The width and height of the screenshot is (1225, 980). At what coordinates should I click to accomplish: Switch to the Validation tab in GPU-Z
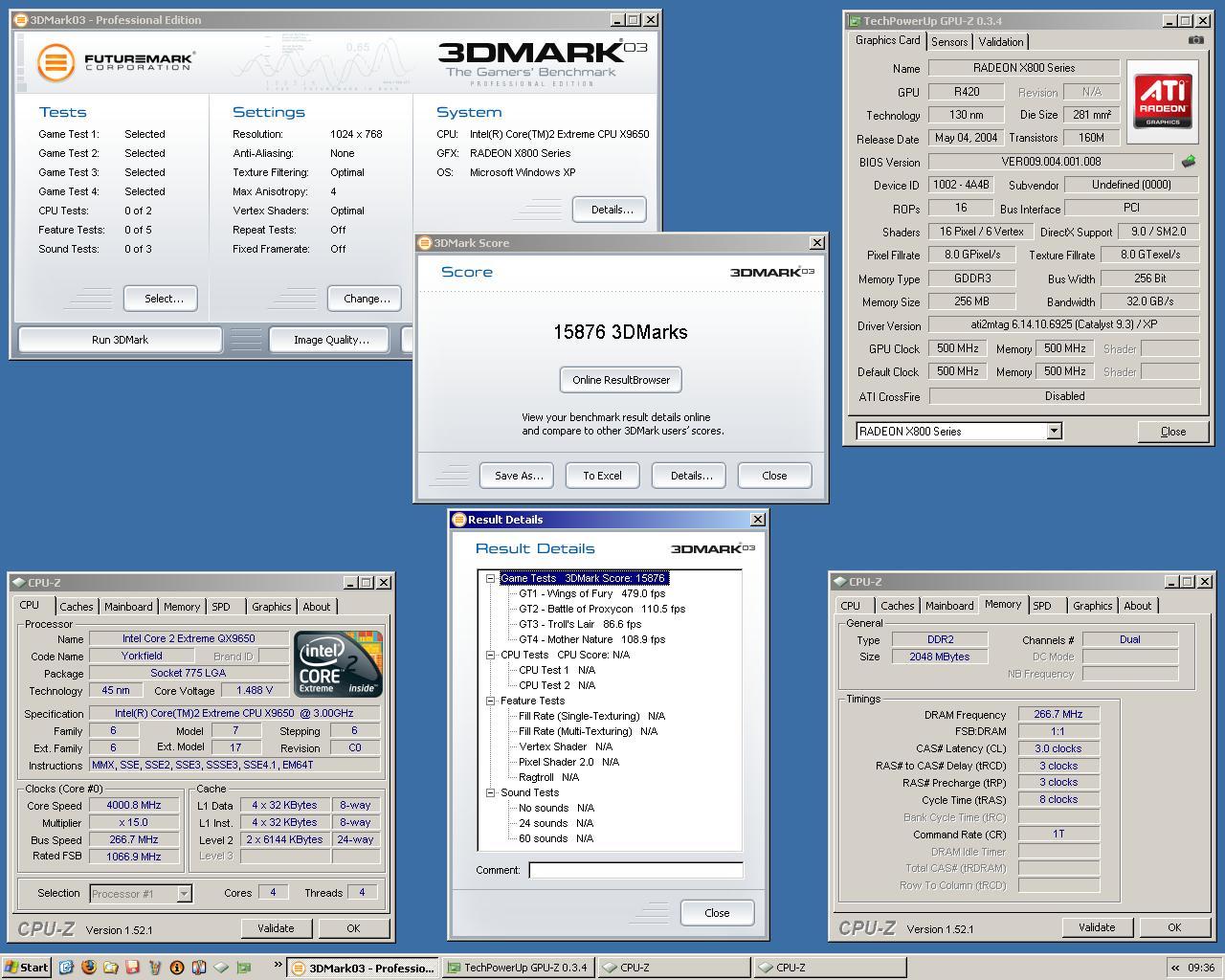tap(1001, 41)
